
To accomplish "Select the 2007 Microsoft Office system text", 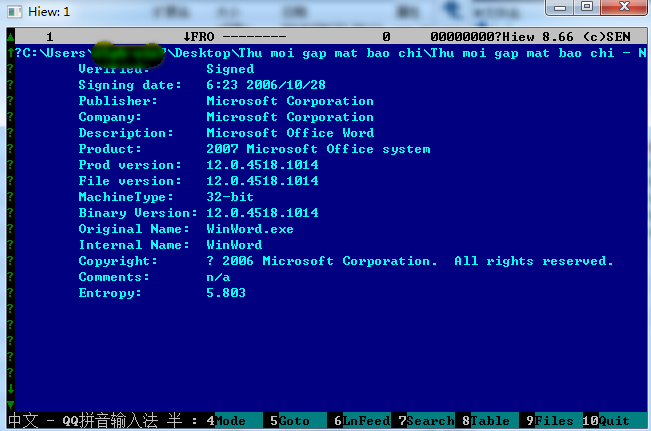I will click(318, 149).
